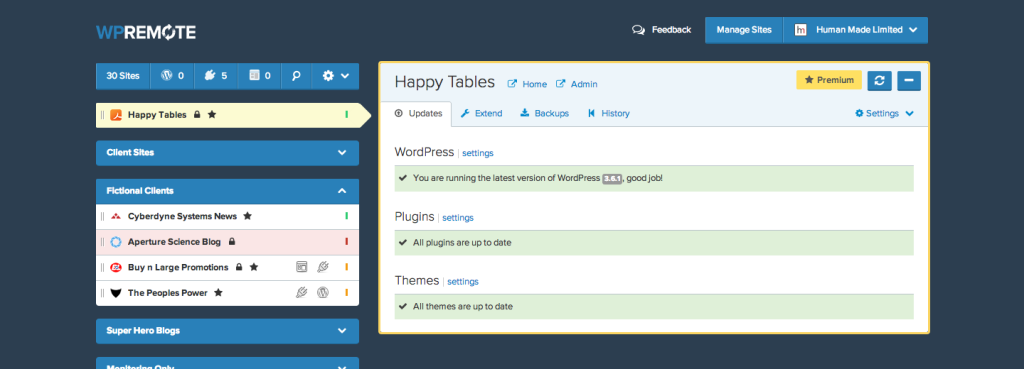This screenshot has width=1024, height=369.
Task: Click the Happy Tables panel heading
Action: point(445,82)
